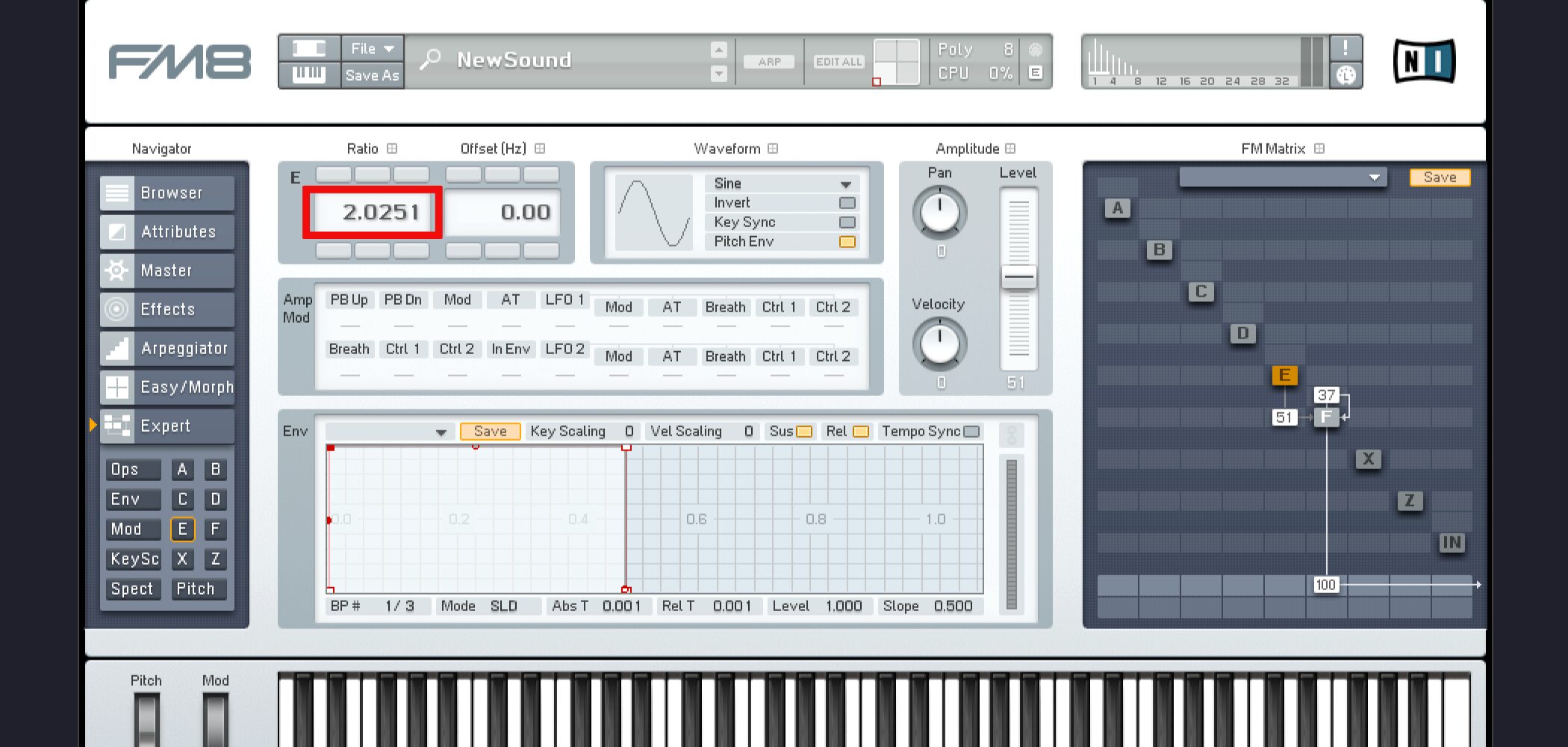The height and width of the screenshot is (747, 1568).
Task: Save the envelope preset
Action: pyautogui.click(x=490, y=432)
